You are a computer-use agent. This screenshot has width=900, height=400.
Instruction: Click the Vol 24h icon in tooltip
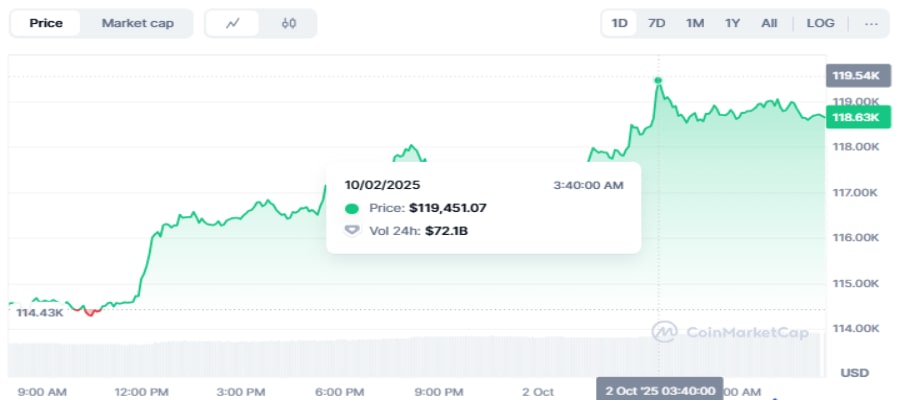pos(351,231)
